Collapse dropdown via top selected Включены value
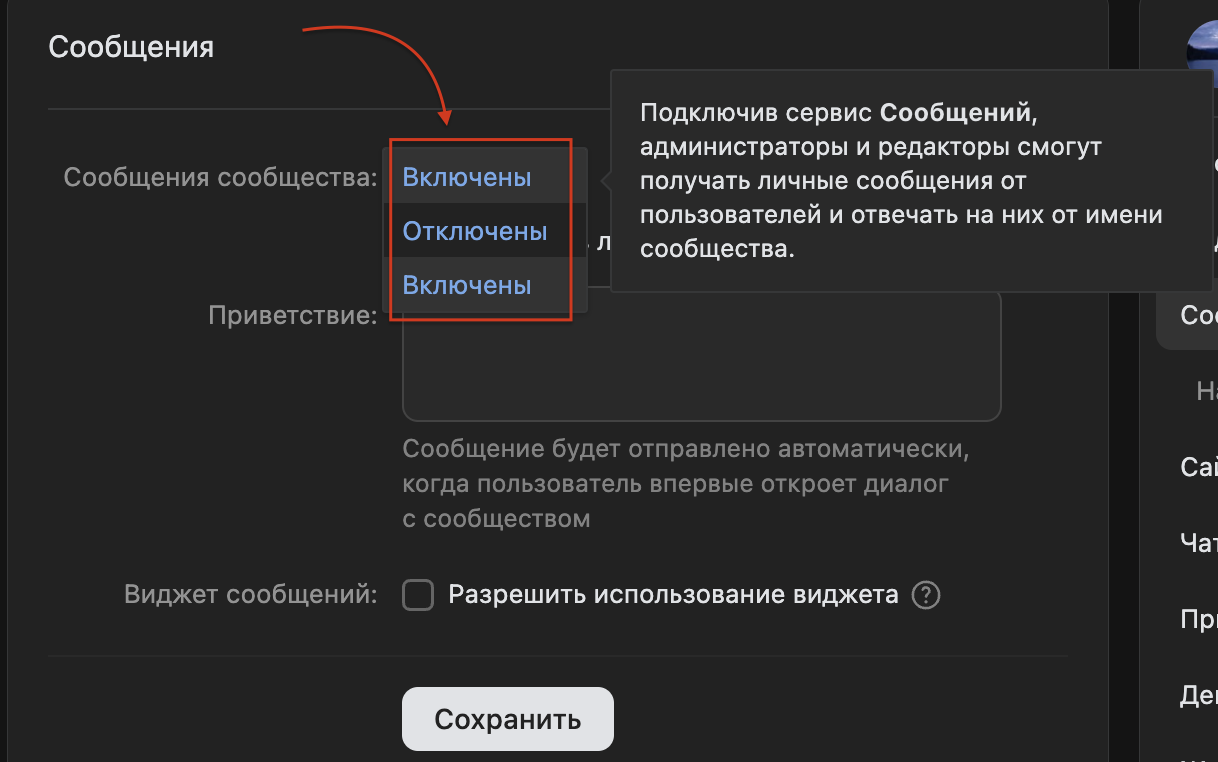 pos(467,177)
